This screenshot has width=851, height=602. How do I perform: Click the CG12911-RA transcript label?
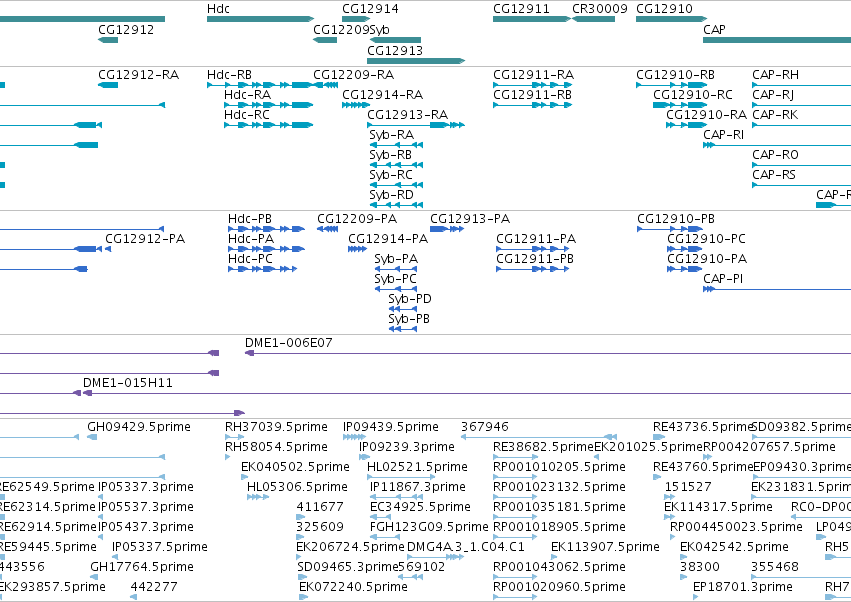[x=534, y=74]
